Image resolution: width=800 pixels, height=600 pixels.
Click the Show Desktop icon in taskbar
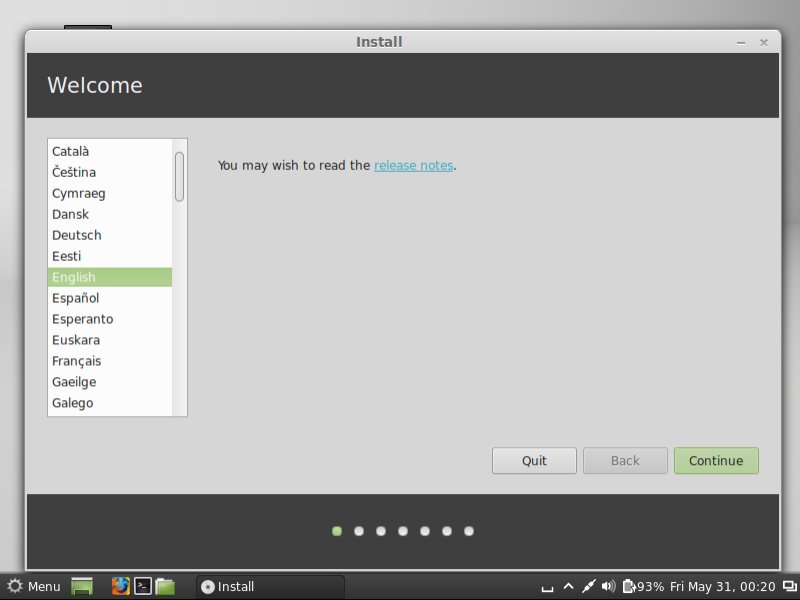82,586
